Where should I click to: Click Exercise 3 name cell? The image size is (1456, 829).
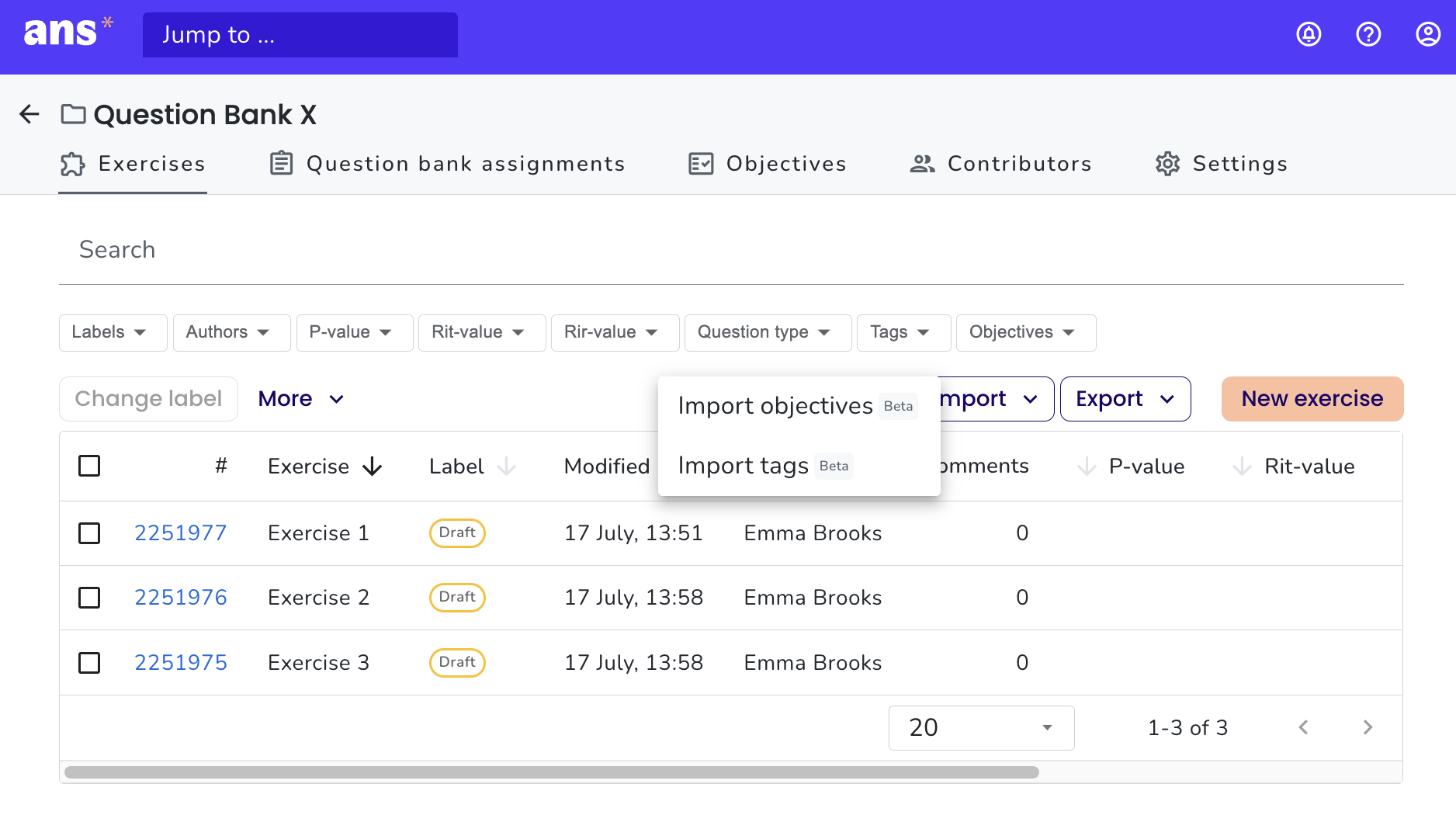click(x=318, y=663)
